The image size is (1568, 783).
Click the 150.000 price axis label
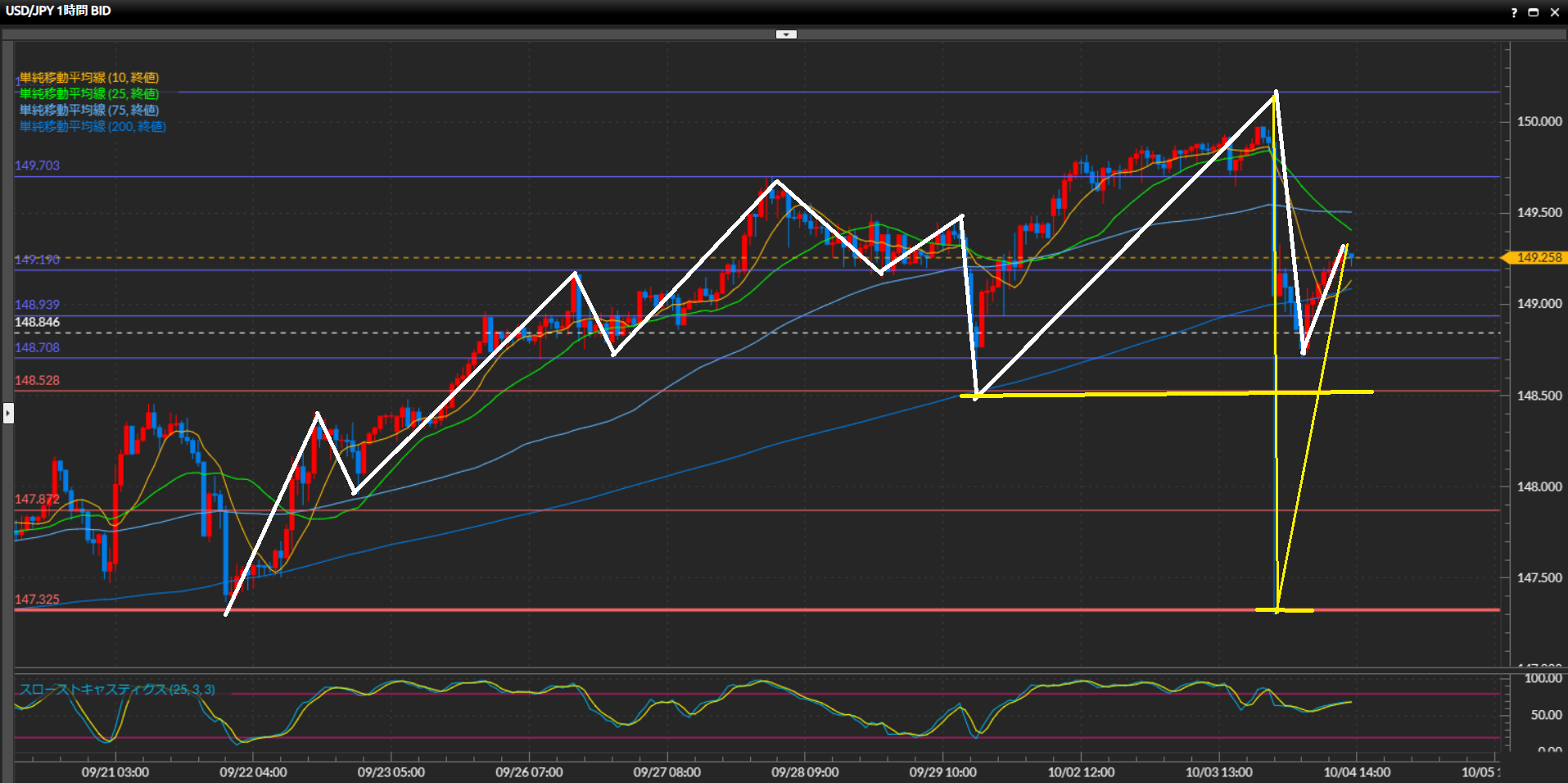pos(1539,122)
